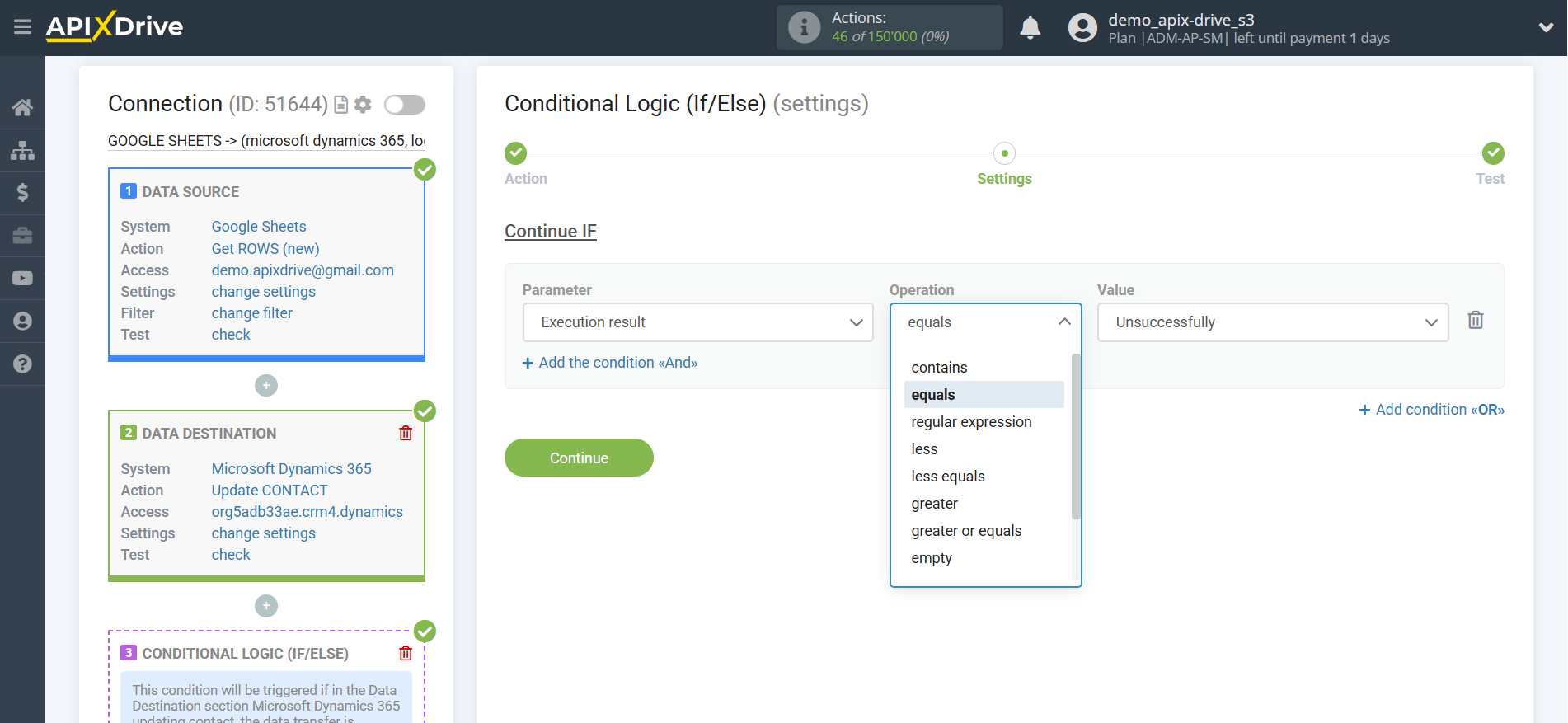This screenshot has height=723, width=1568.
Task: Click the CONDITIONAL LOGIC (IF/ELSE) header
Action: click(246, 654)
